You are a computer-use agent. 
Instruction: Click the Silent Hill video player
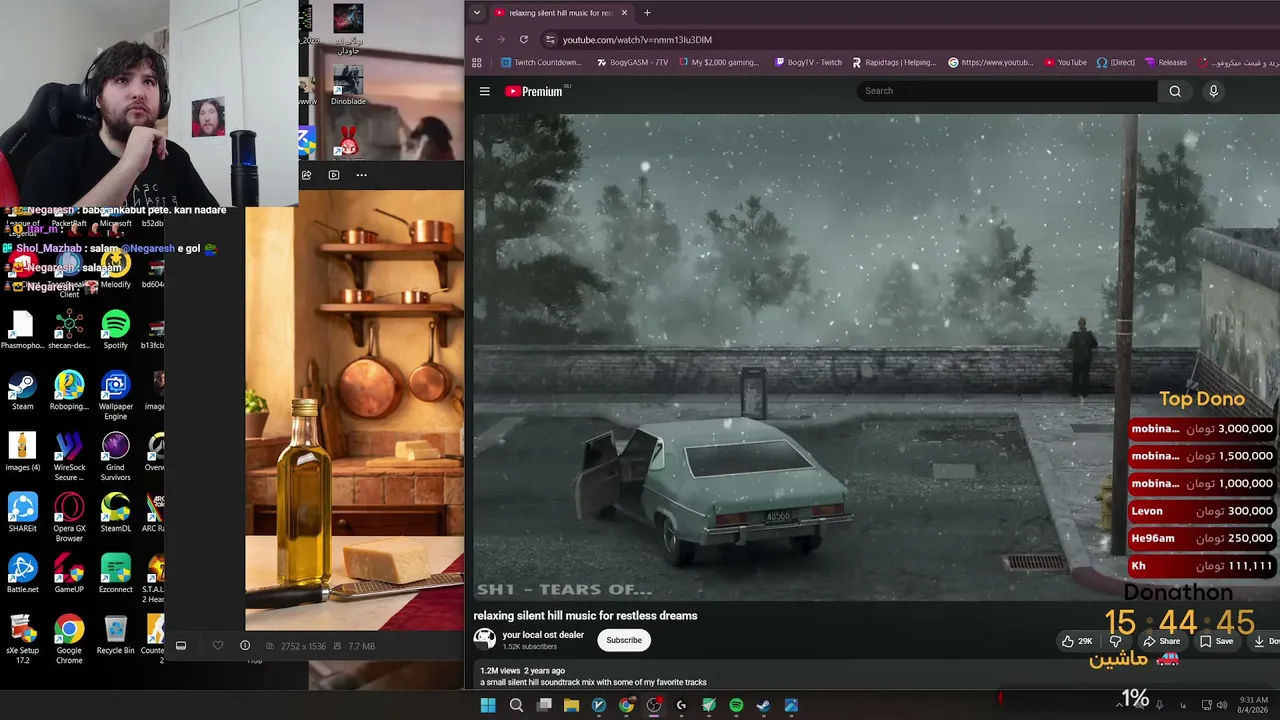(876, 357)
